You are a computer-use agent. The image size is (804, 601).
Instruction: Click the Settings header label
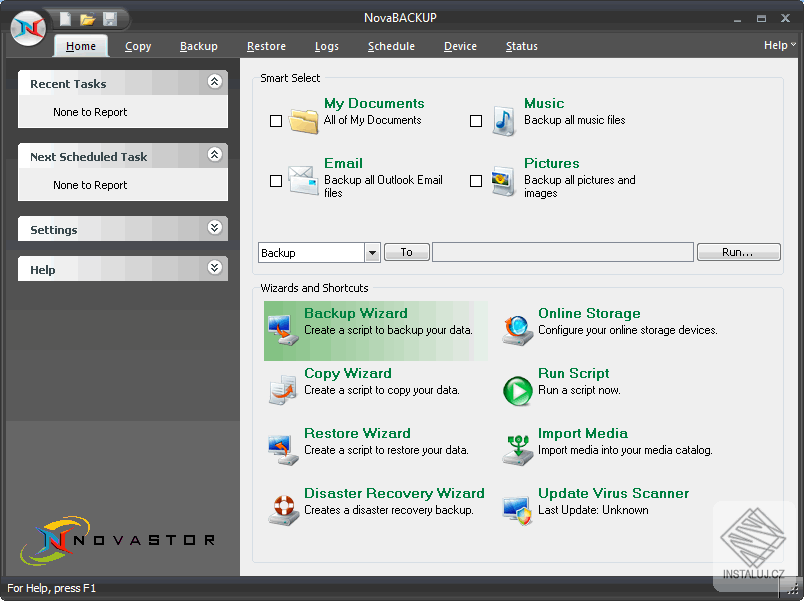click(x=54, y=230)
